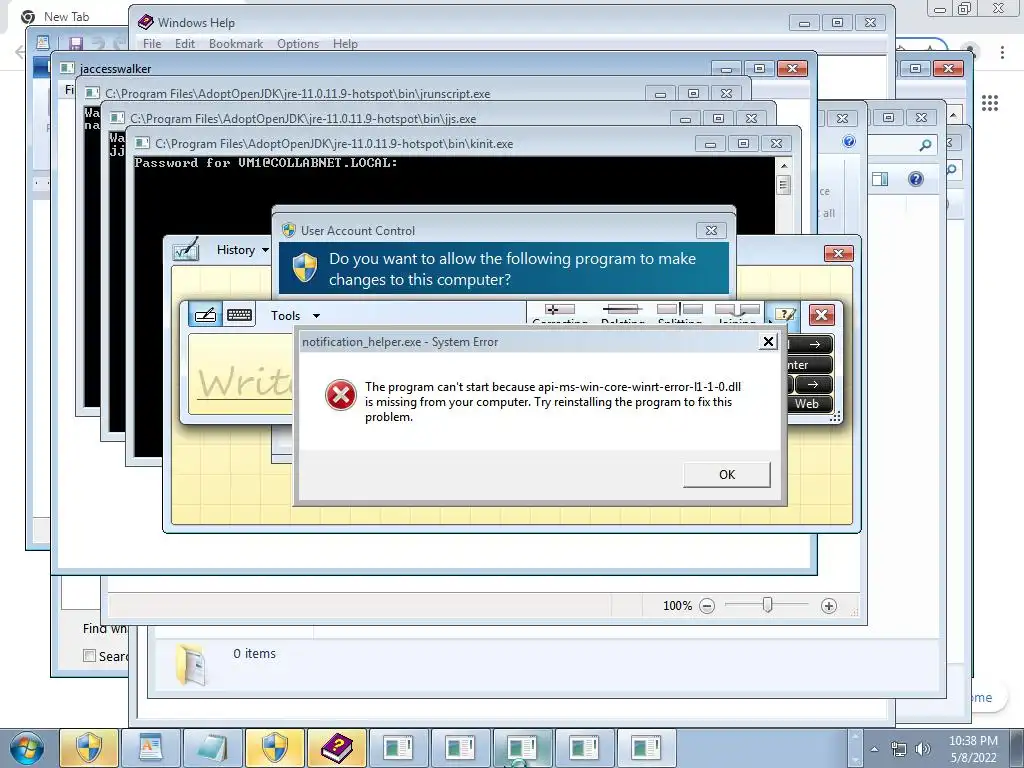Click the 0 items status text
Image resolution: width=1024 pixels, height=768 pixels.
click(x=254, y=654)
